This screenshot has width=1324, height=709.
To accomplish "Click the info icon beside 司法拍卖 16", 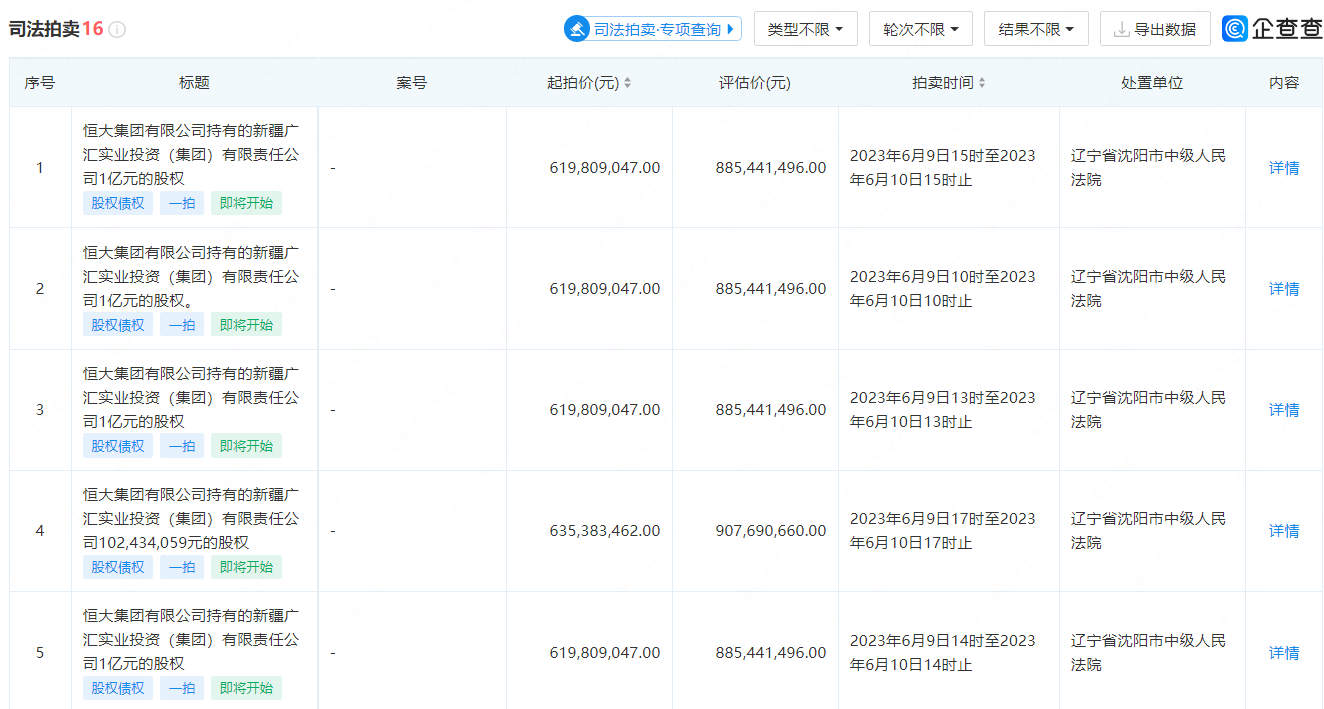I will click(117, 29).
